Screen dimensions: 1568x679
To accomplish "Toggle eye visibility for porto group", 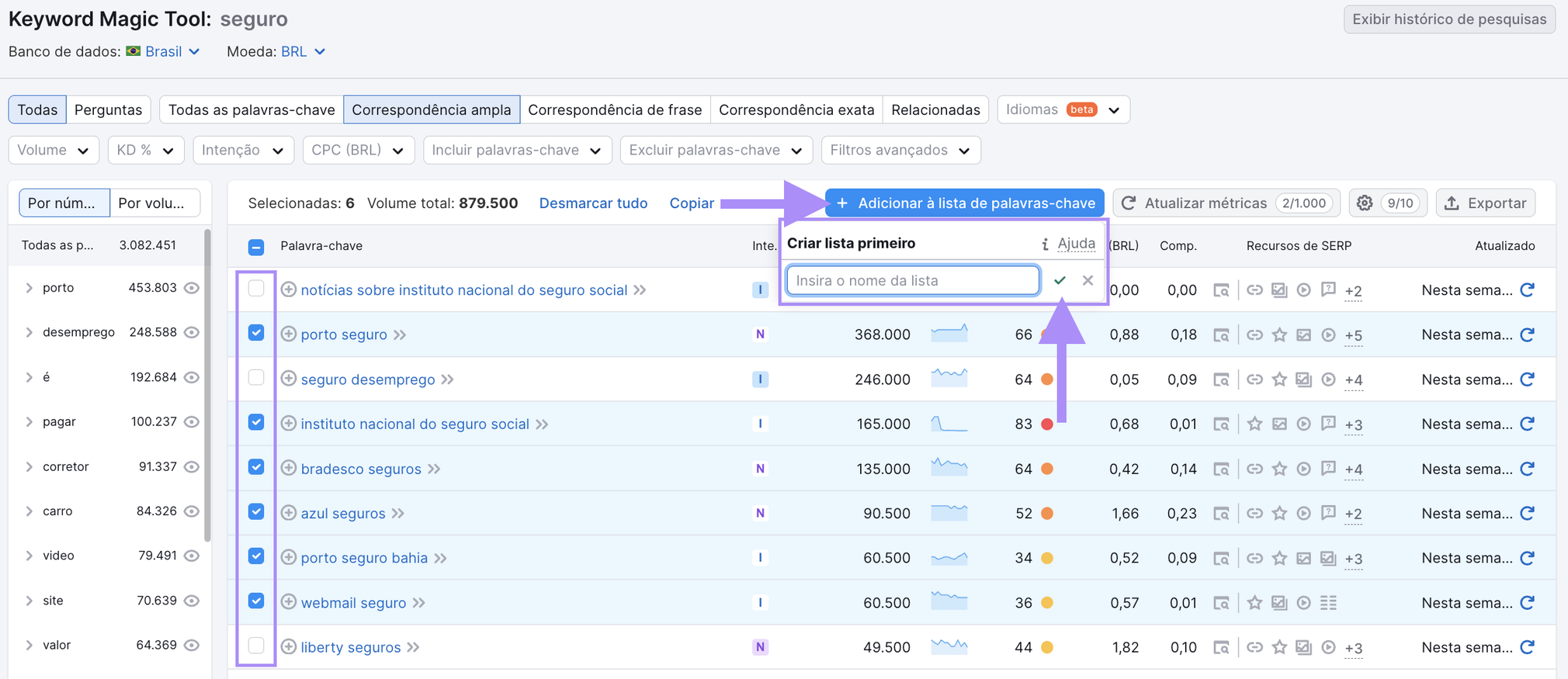I will click(192, 288).
